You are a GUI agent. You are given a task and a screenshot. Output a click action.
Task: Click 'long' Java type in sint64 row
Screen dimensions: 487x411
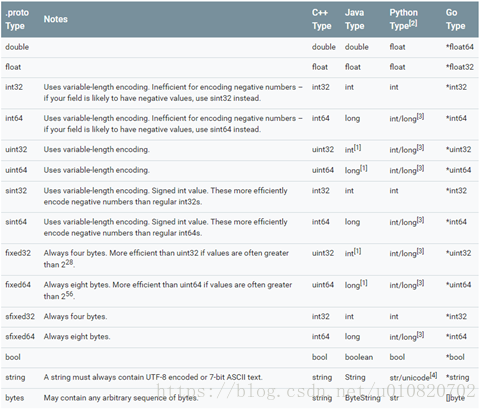coord(352,222)
